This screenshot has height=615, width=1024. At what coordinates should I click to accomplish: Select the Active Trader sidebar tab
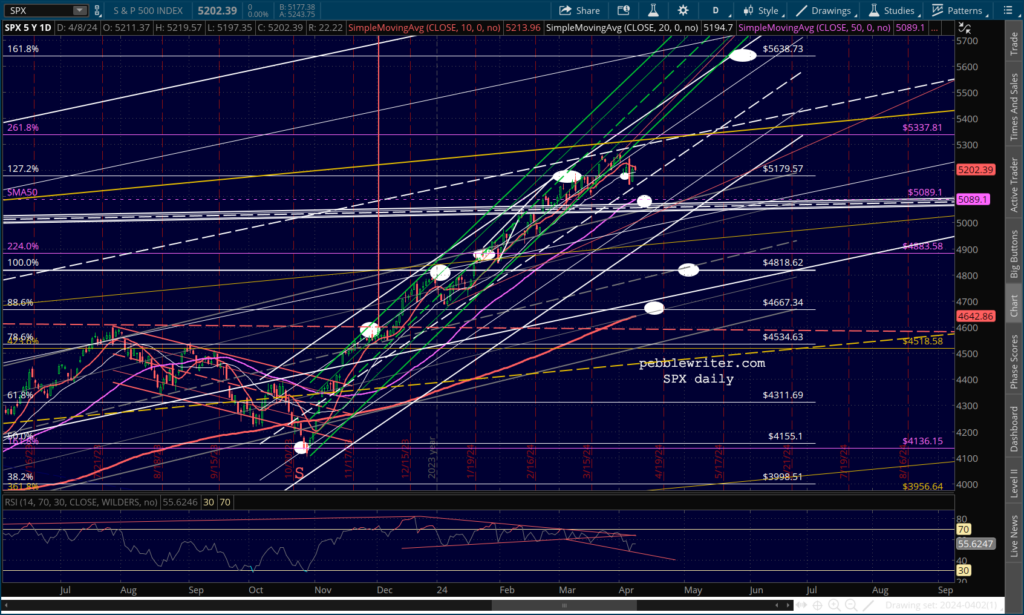coord(1014,180)
